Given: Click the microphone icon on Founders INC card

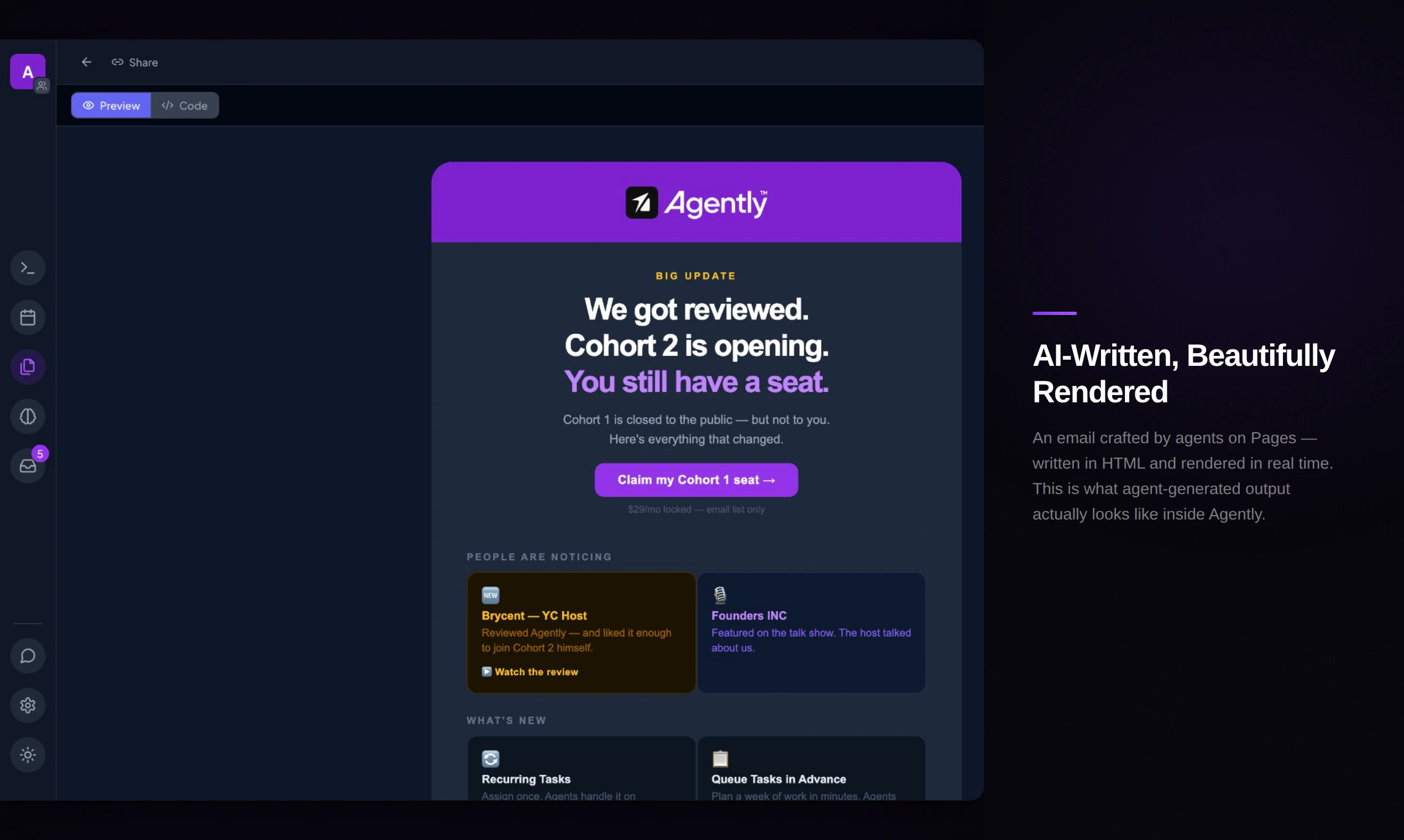Looking at the screenshot, I should click(720, 595).
